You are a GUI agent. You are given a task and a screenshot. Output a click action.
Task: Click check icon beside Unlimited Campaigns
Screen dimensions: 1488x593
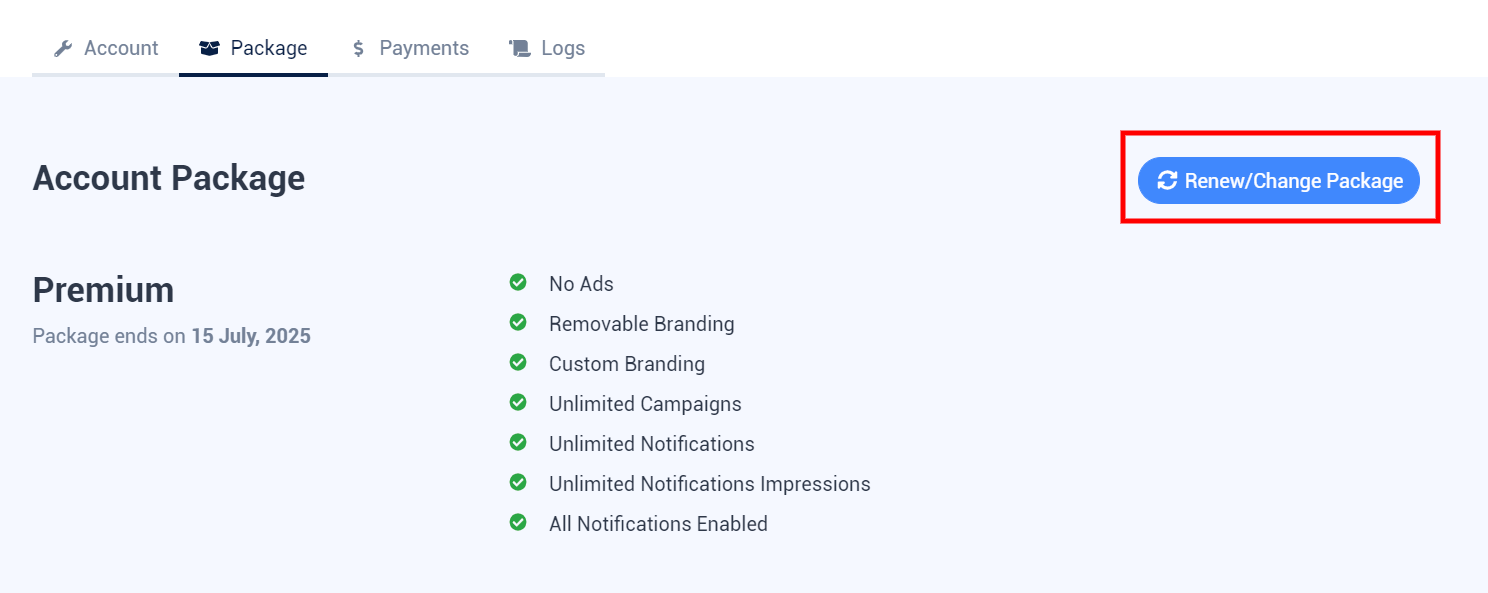point(518,403)
